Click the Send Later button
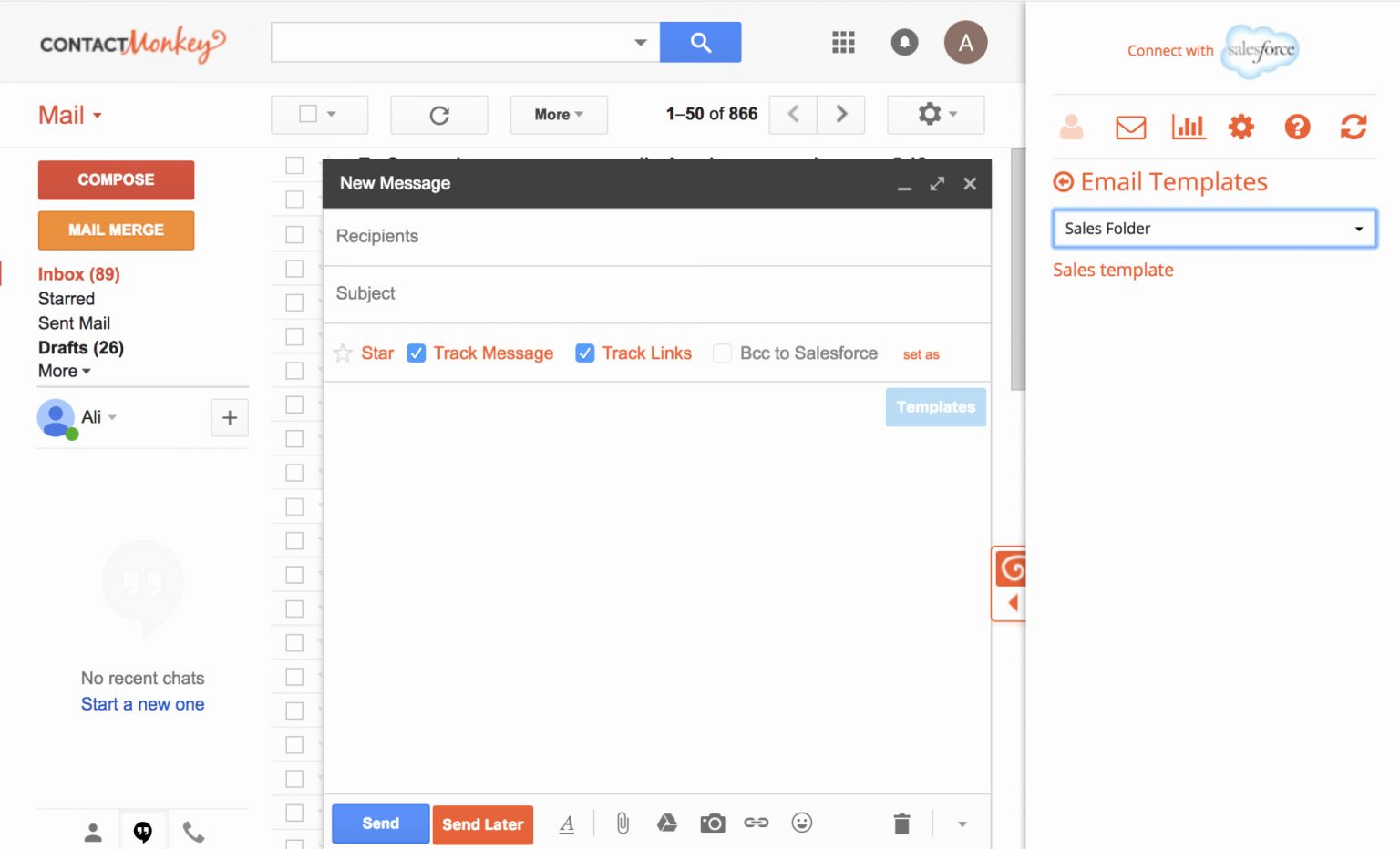This screenshot has height=849, width=1400. tap(482, 824)
